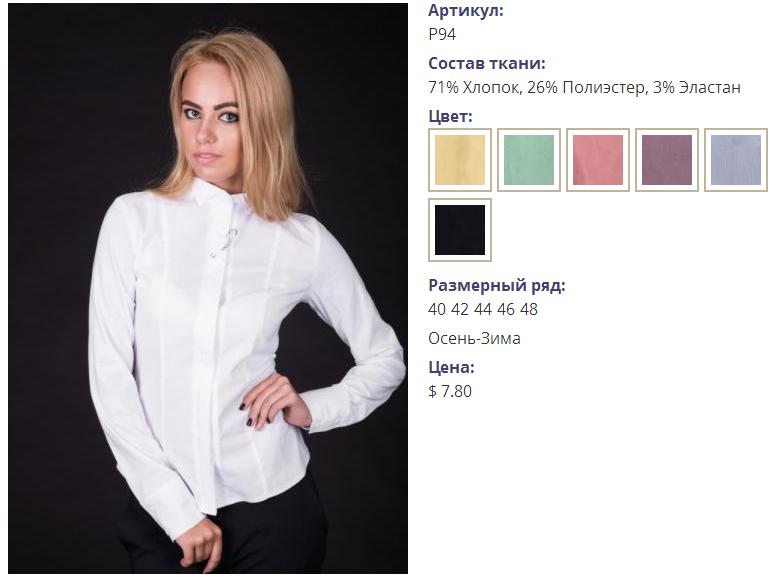Select size 48 in the size row

[x=528, y=309]
